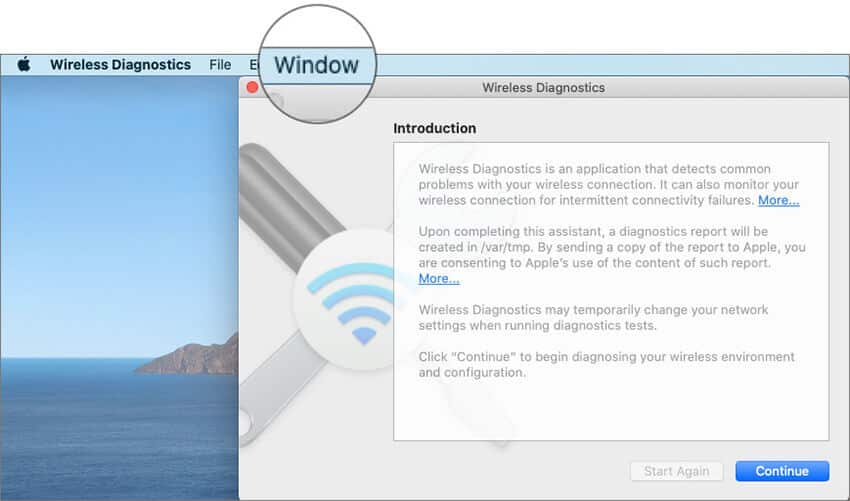Open the More link about connectivity failures
Image resolution: width=850 pixels, height=501 pixels.
click(778, 200)
